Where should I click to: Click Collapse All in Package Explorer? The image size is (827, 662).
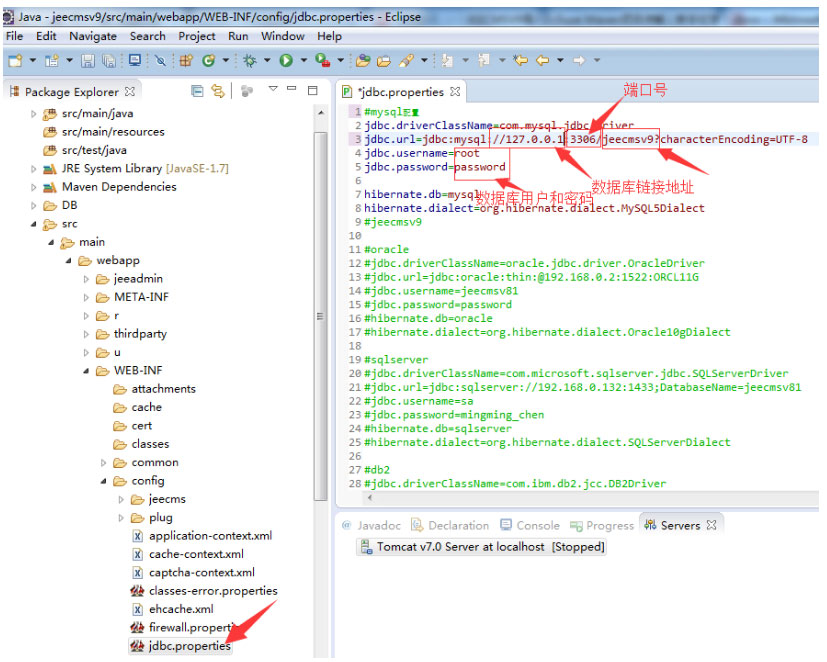pos(196,91)
